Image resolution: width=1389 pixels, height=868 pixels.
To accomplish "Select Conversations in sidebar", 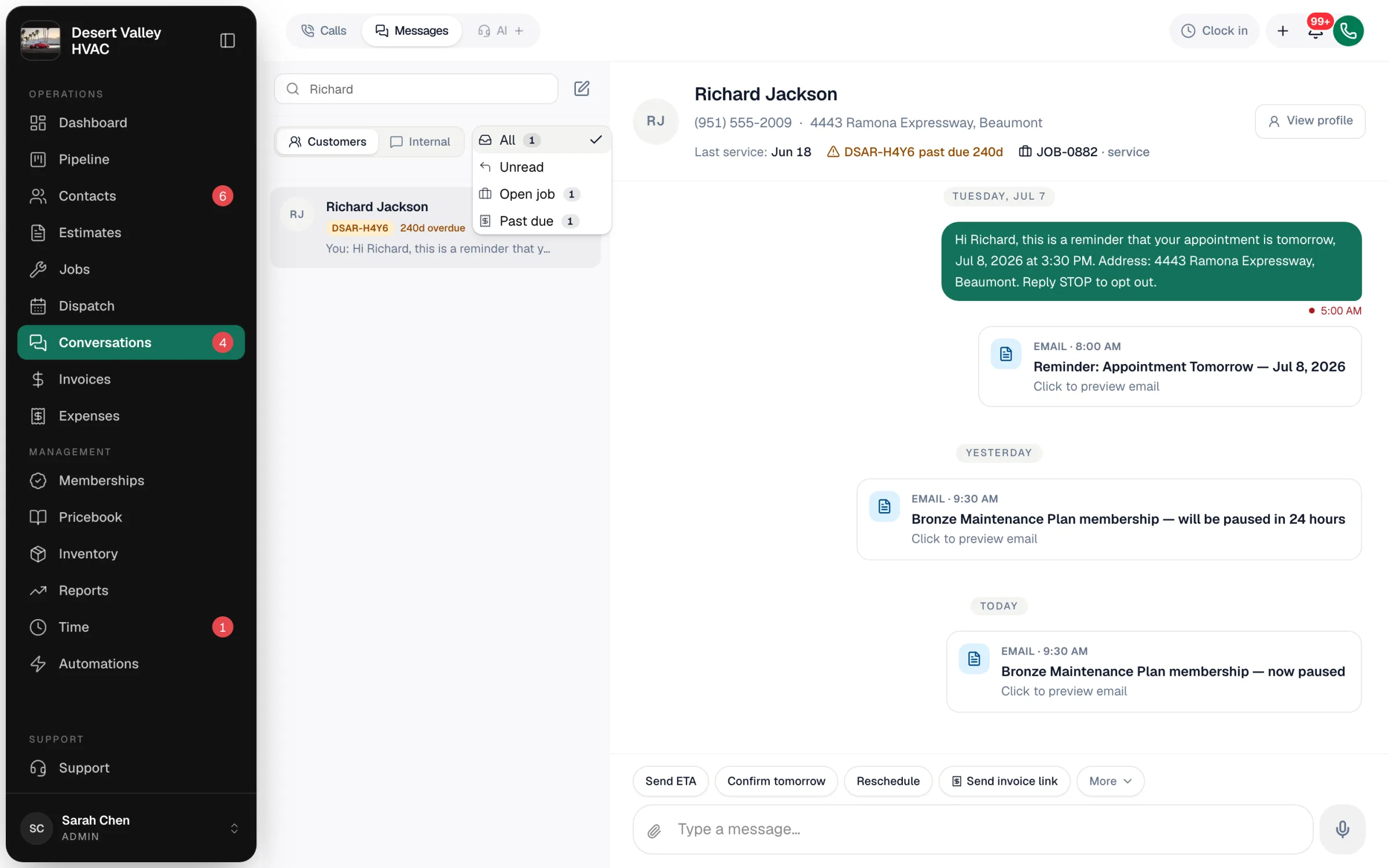I will point(131,343).
